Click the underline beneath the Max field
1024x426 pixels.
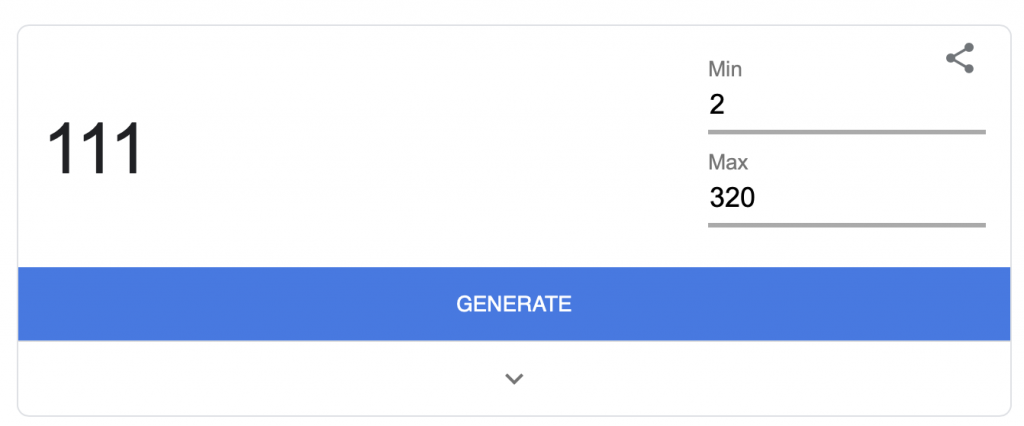[846, 225]
